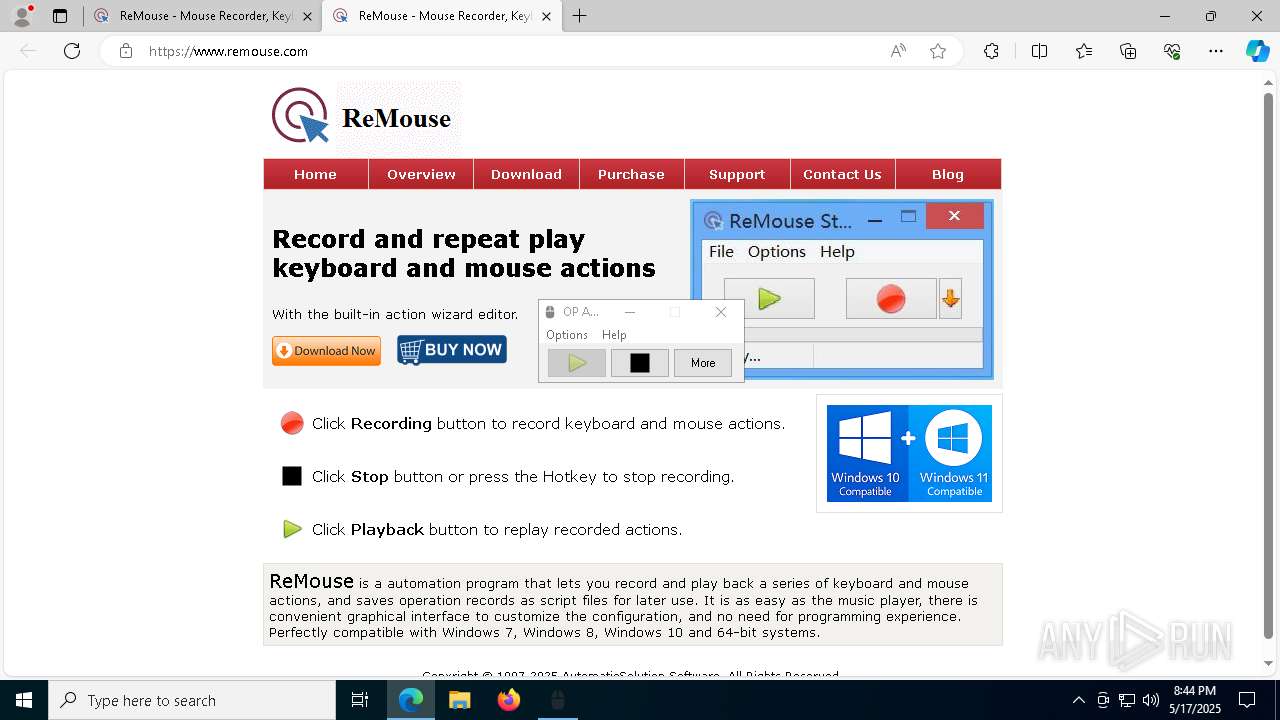Screen dimensions: 1280x720
Task: Click the browser back arrow
Action: pos(28,51)
